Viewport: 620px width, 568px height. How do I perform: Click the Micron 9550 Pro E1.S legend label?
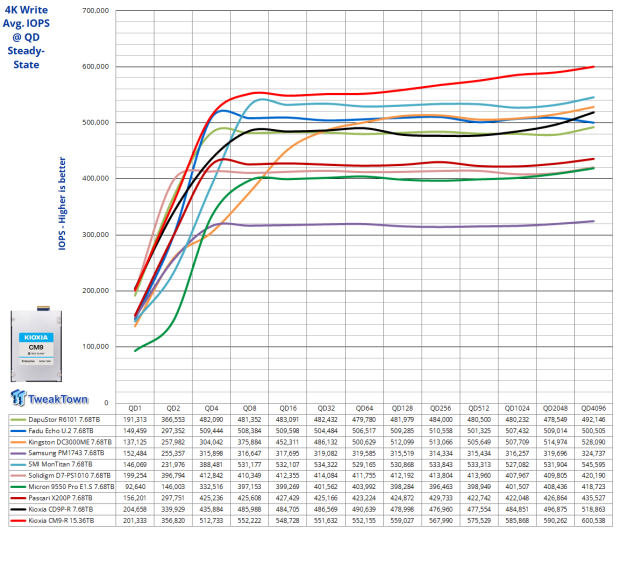click(71, 487)
